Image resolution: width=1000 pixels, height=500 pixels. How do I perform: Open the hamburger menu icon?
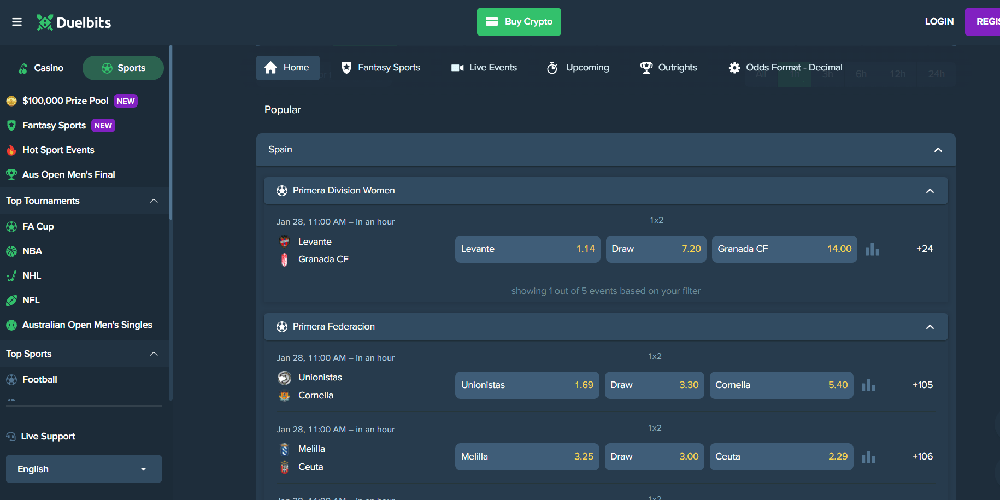tap(16, 22)
